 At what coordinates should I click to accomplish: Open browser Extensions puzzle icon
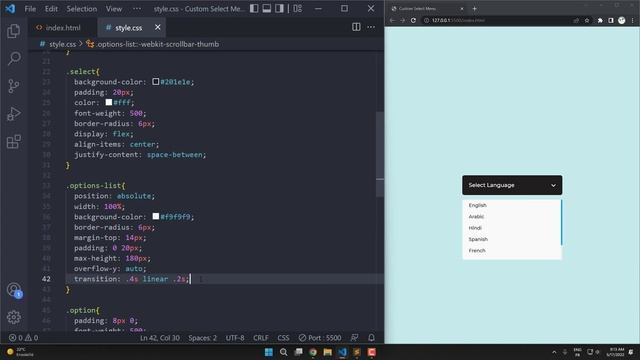[x=600, y=20]
